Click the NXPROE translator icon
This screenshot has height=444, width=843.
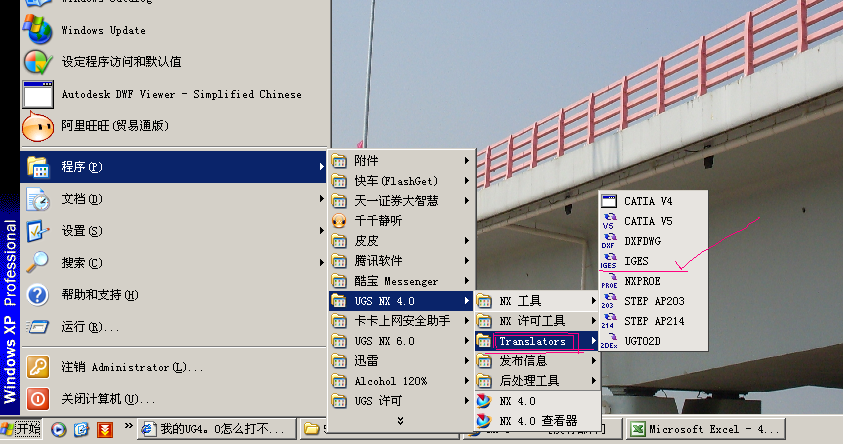pos(609,281)
